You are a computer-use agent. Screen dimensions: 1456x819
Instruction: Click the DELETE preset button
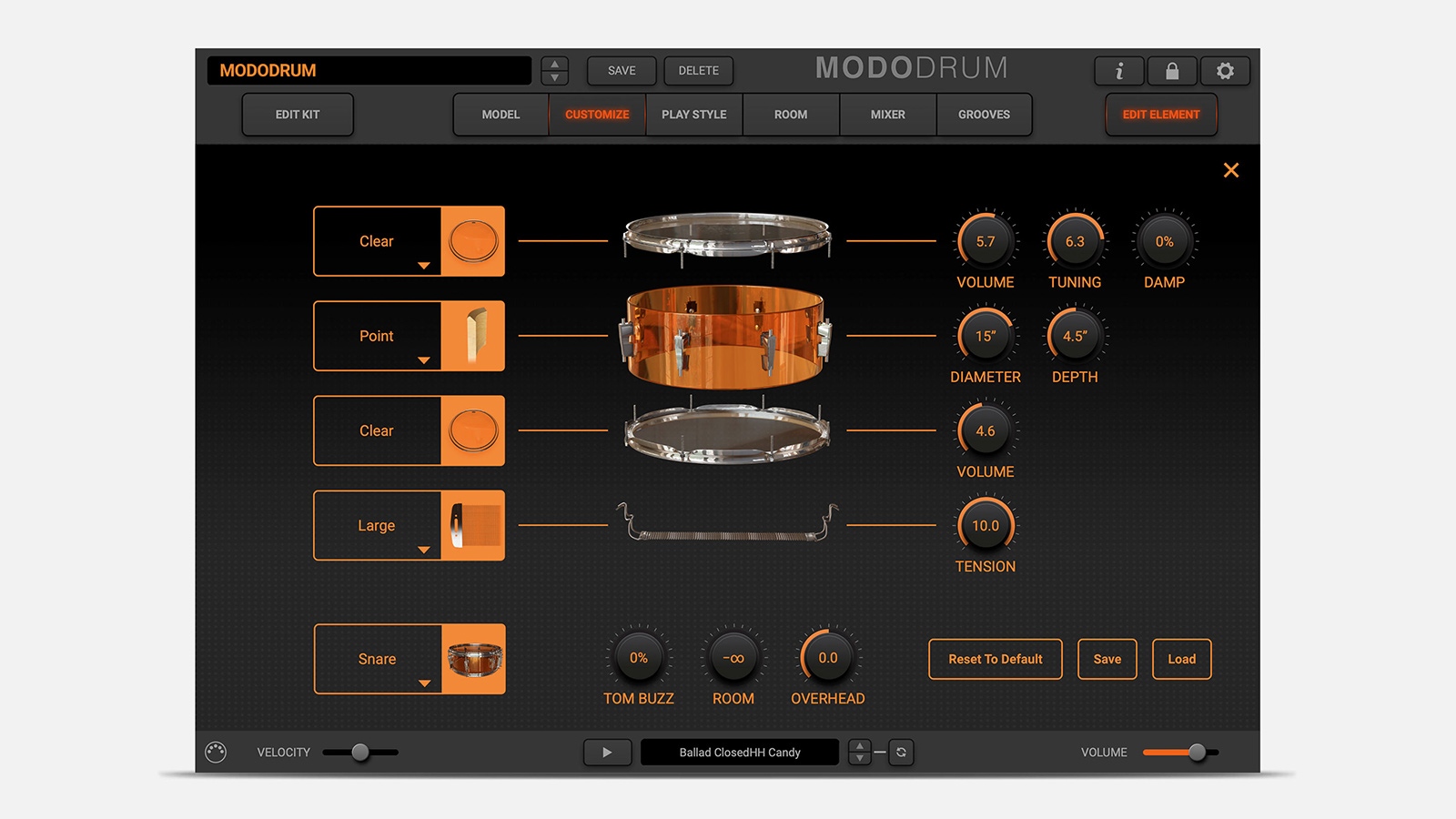(x=698, y=71)
